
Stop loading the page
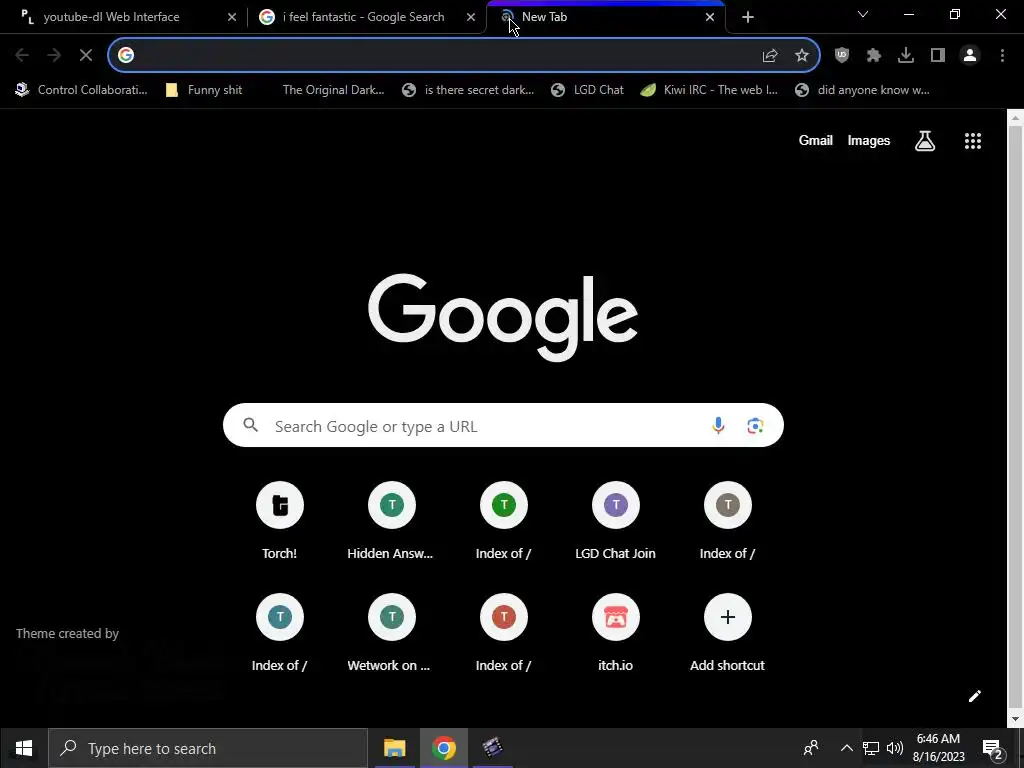coord(86,56)
